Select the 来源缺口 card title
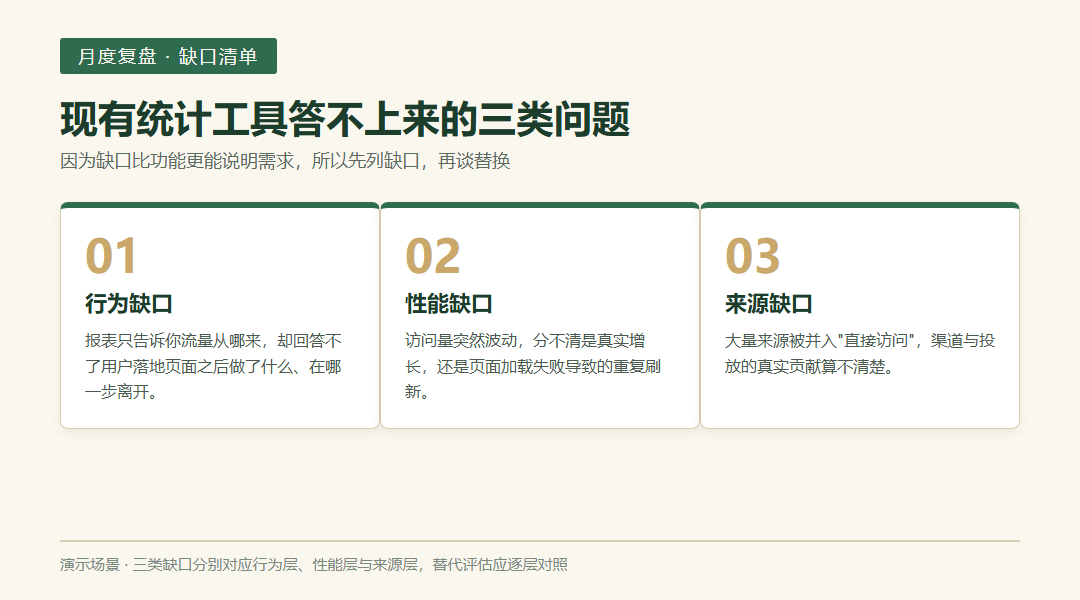This screenshot has height=600, width=1080. point(769,304)
